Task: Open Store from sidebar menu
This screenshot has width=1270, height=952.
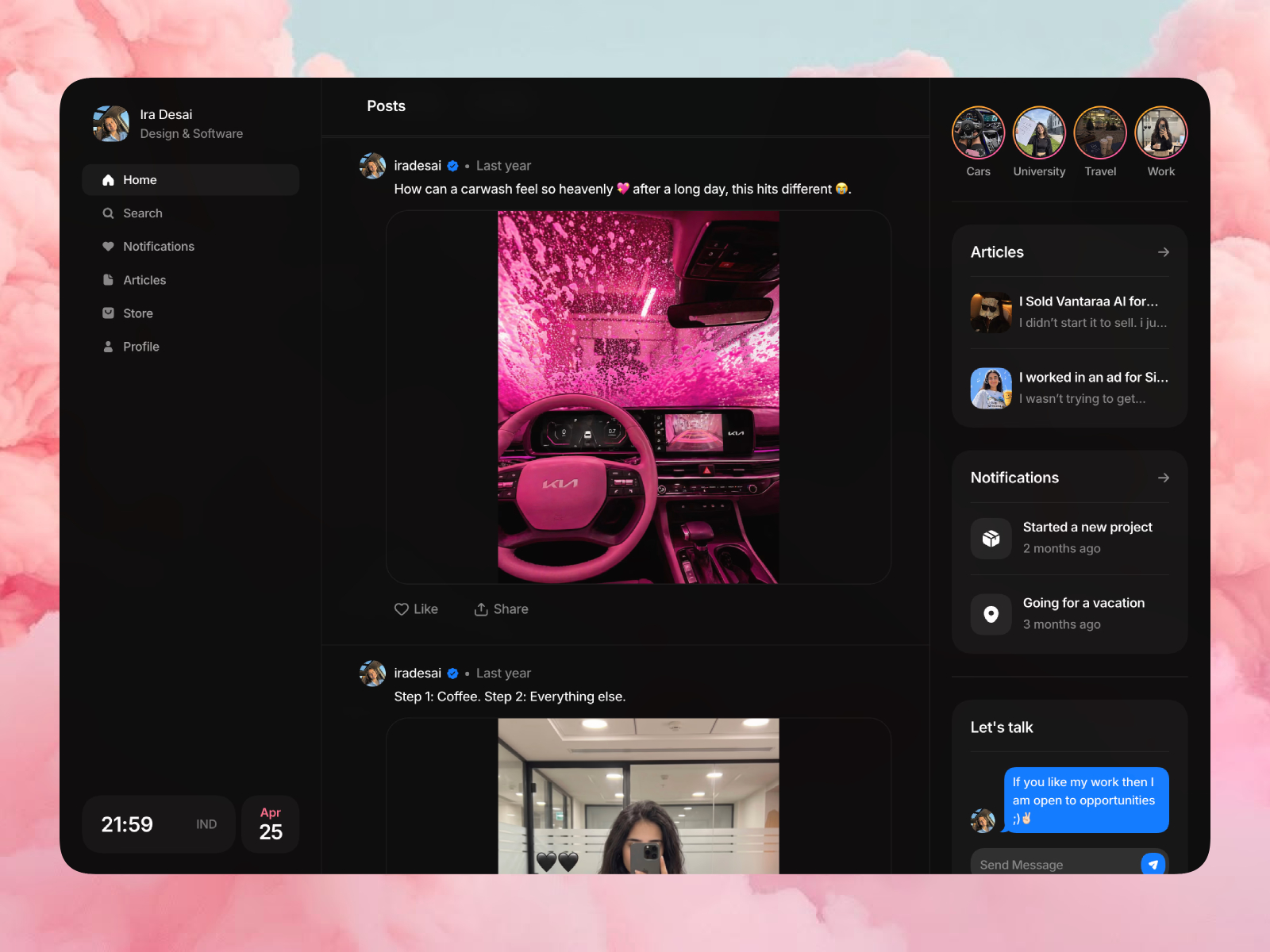Action: 190,313
